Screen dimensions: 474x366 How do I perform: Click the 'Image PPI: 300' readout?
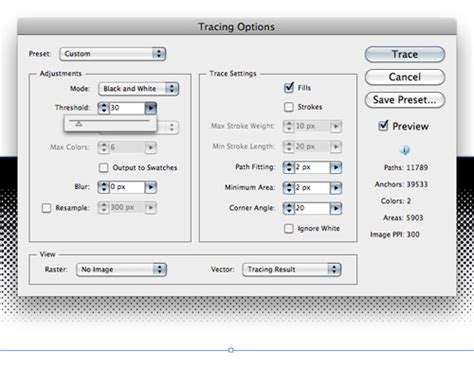[x=395, y=235]
